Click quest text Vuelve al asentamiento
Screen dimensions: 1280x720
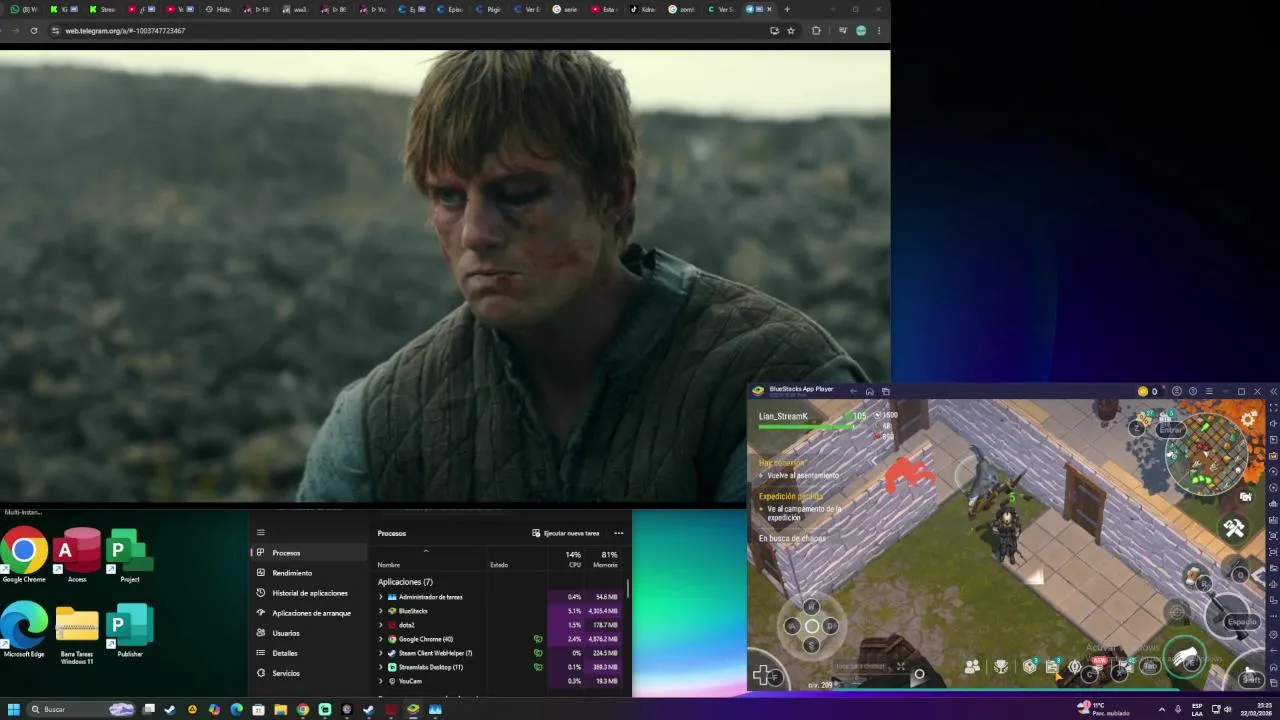803,476
